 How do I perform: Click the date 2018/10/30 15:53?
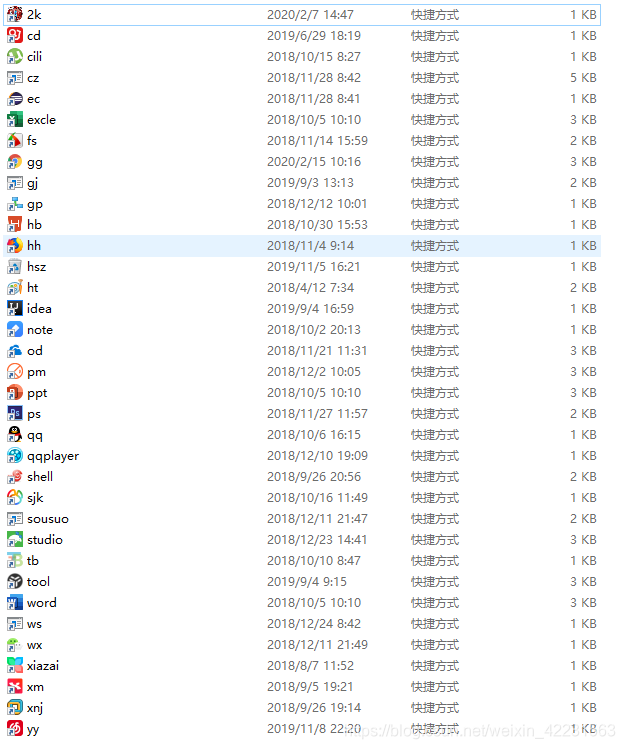click(x=317, y=225)
